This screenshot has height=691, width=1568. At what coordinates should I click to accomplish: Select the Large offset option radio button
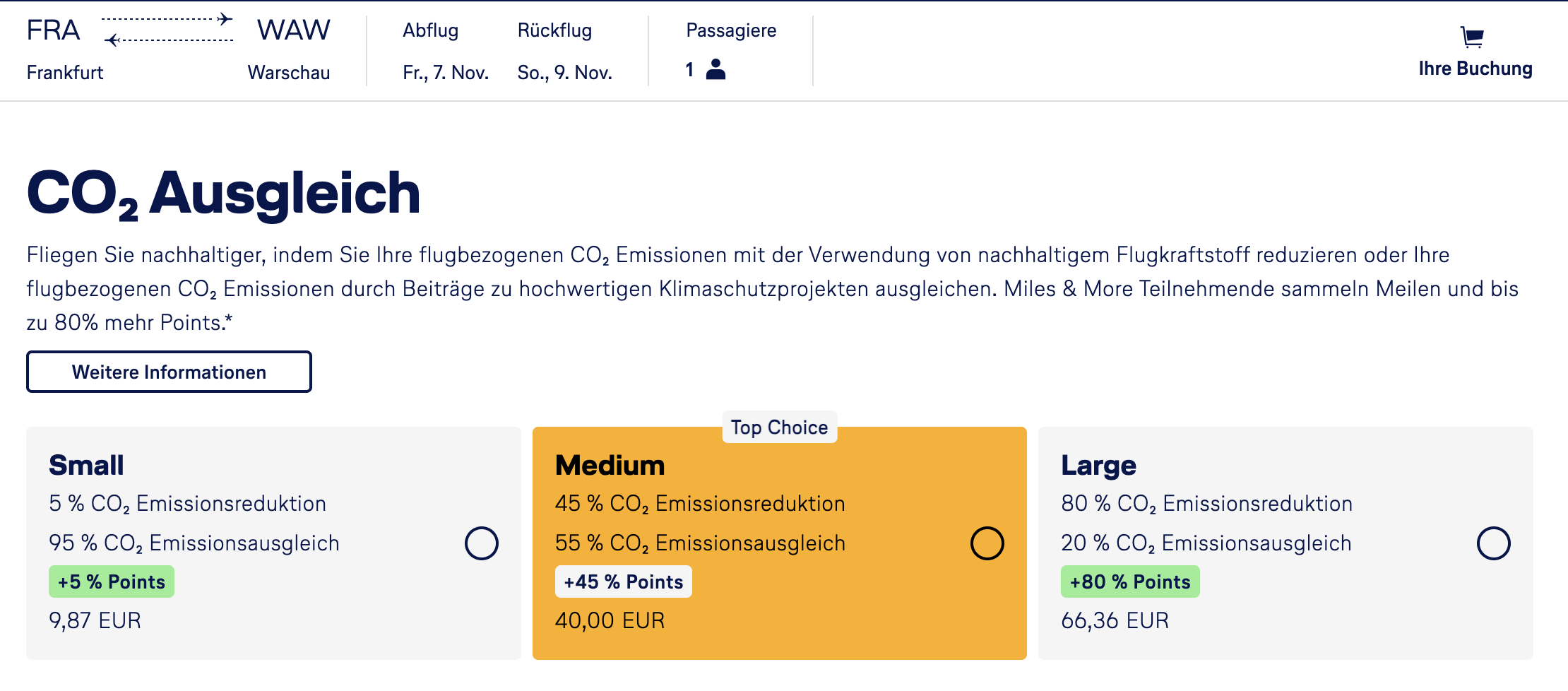coord(1494,543)
